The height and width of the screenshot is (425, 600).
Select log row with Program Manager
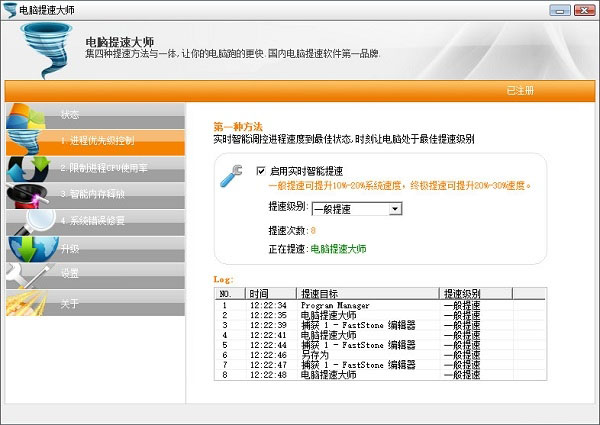click(380, 305)
